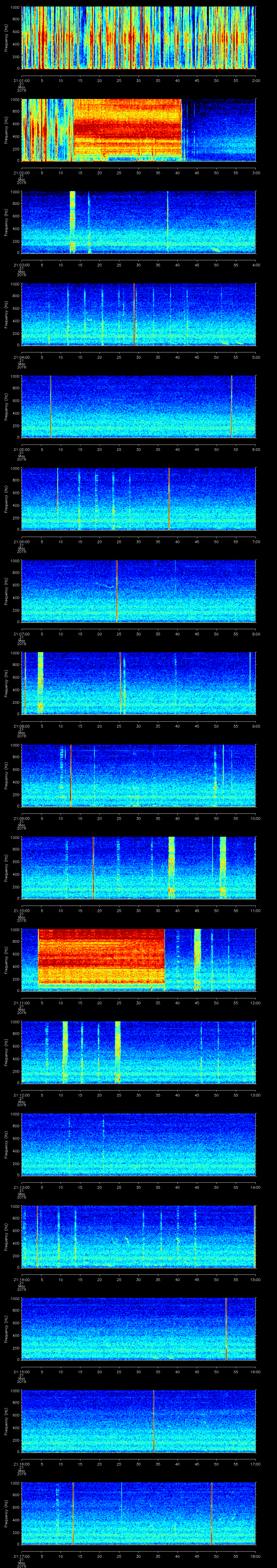Open the 21:16:00 minute spectrogram
This screenshot has height=1568, width=277.
138,1421
